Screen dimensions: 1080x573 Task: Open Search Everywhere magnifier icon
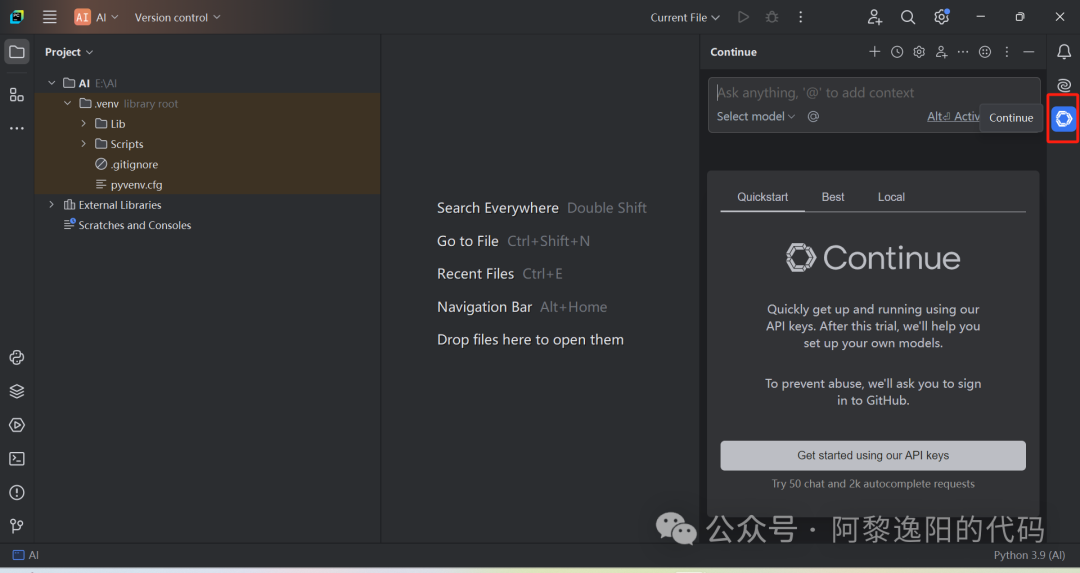[908, 17]
